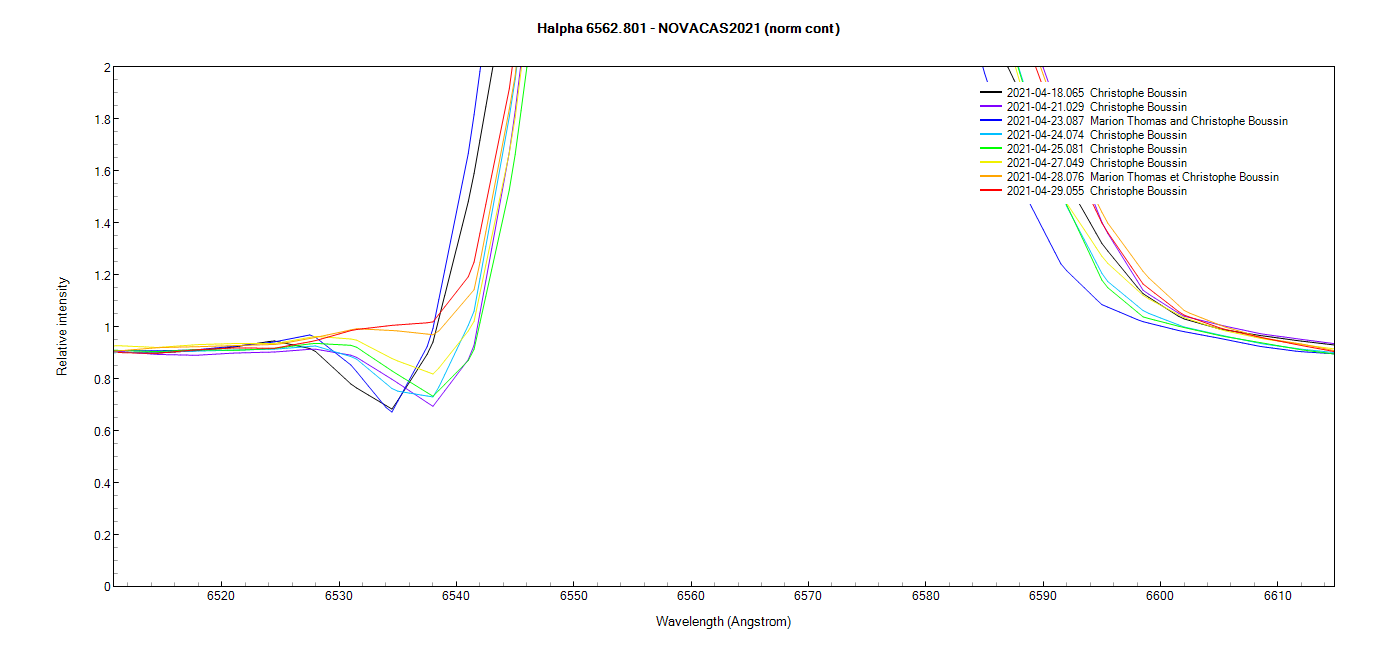Click the yellow legend line for 2021-04-27.049

(990, 163)
